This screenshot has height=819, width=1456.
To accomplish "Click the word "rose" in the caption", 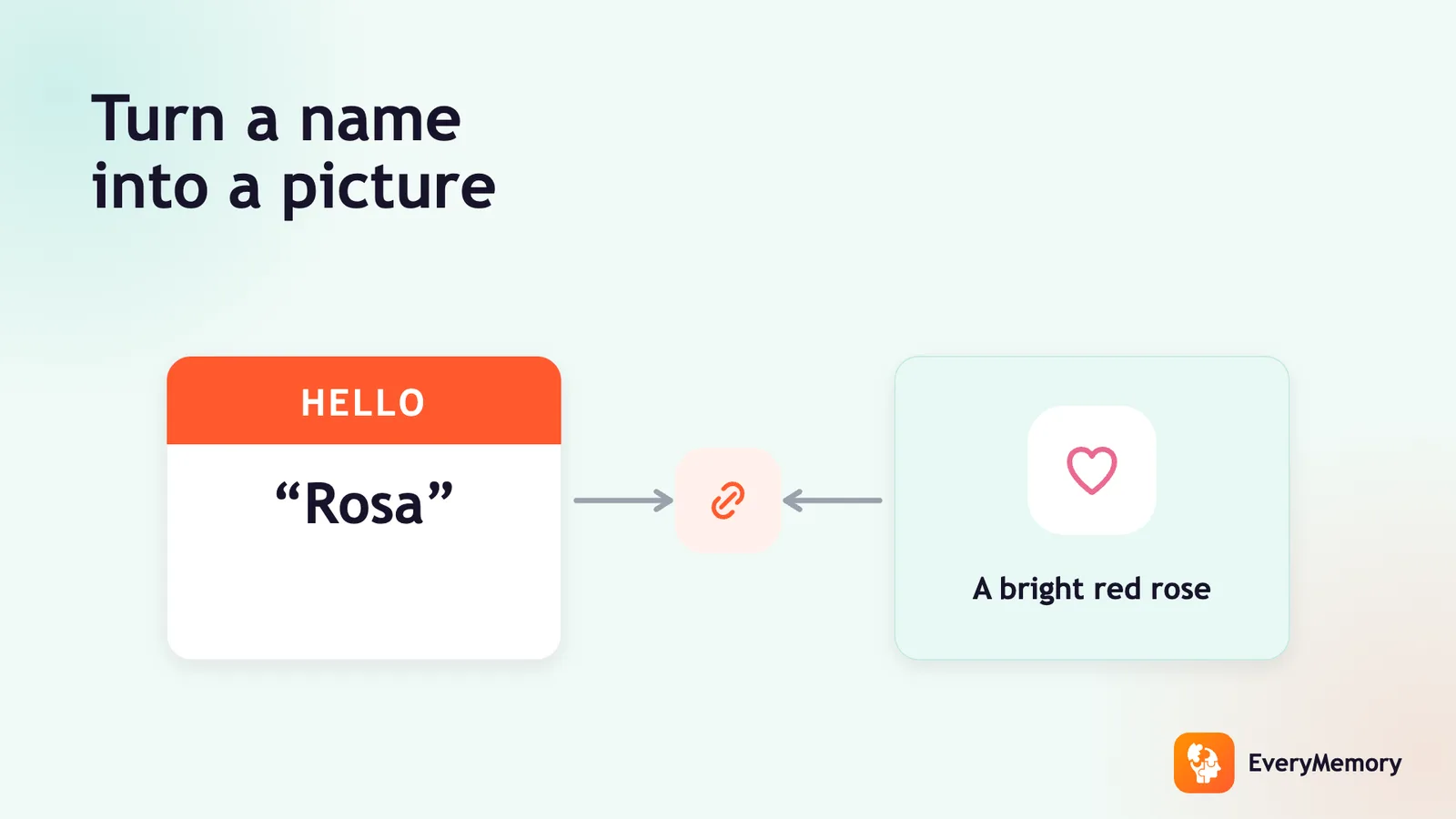I will [x=1180, y=590].
